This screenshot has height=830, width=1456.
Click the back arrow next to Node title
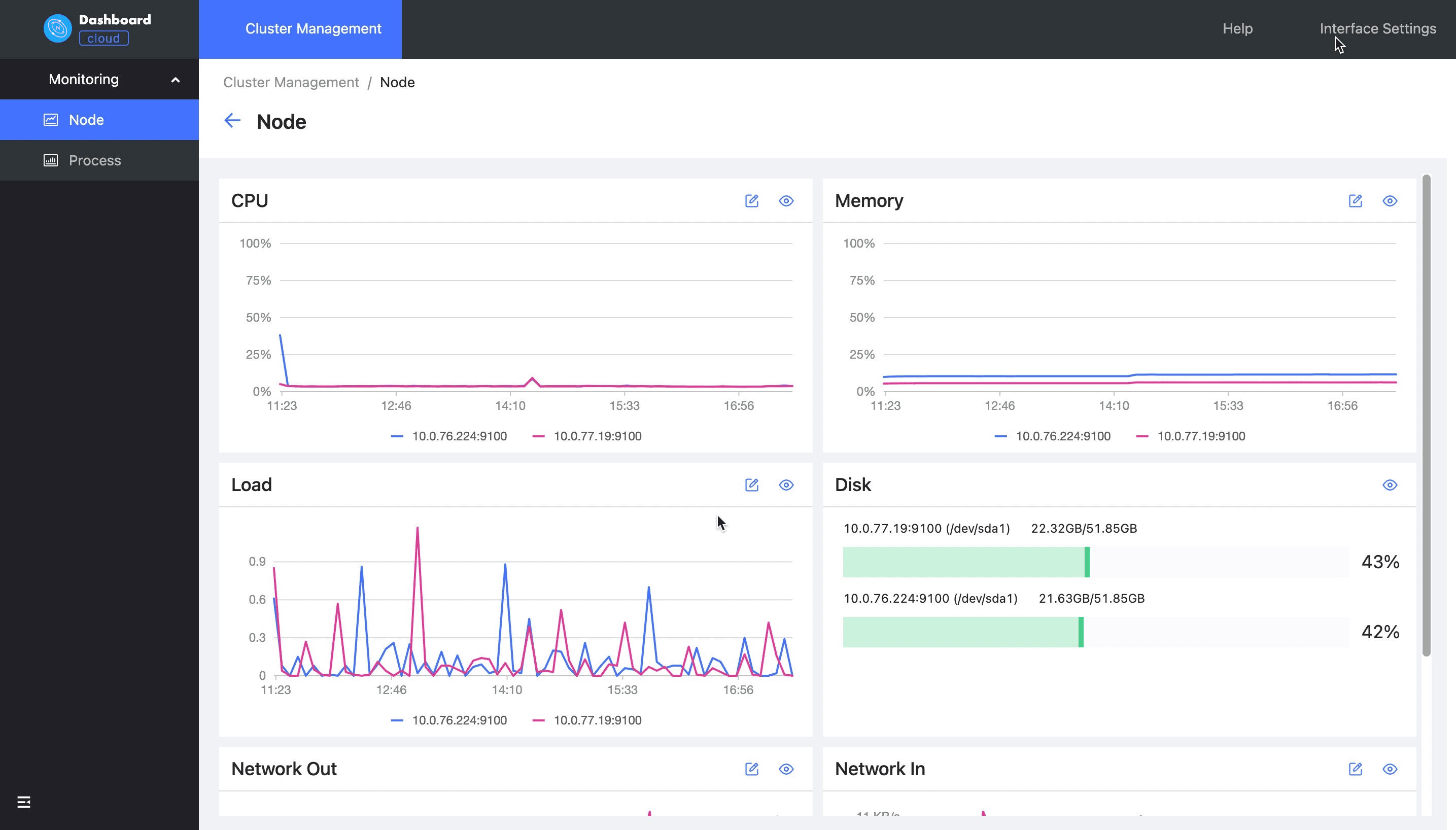(232, 121)
